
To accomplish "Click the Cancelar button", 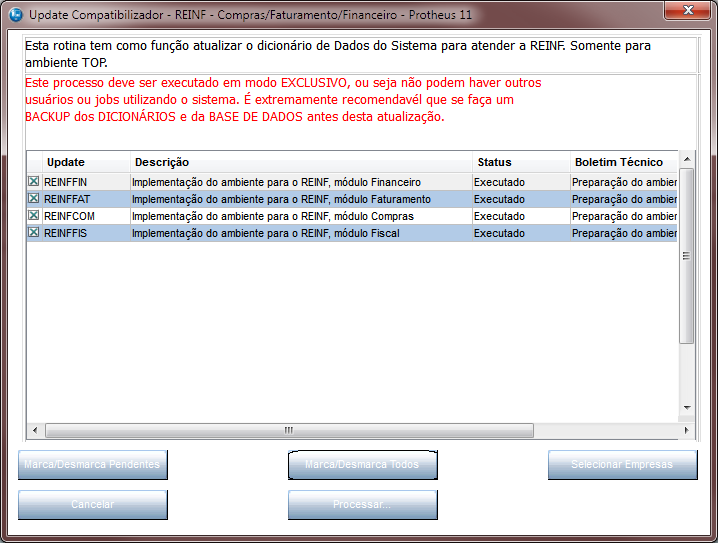I will point(92,504).
